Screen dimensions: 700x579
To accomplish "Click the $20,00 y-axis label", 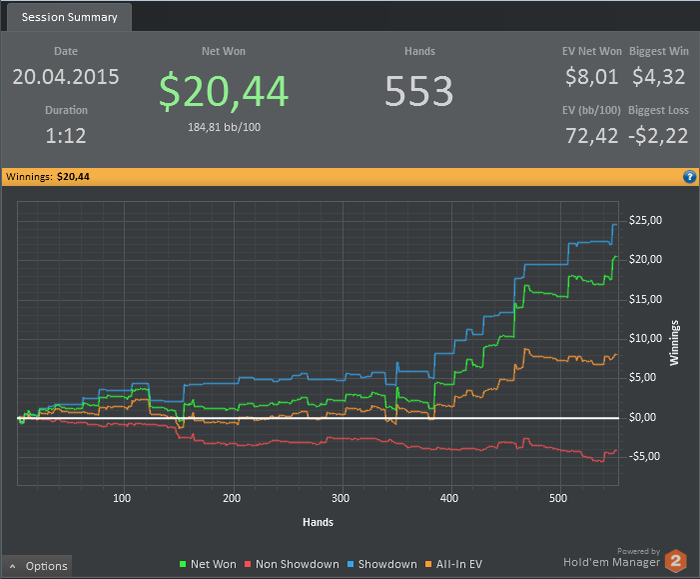I will pyautogui.click(x=645, y=259).
